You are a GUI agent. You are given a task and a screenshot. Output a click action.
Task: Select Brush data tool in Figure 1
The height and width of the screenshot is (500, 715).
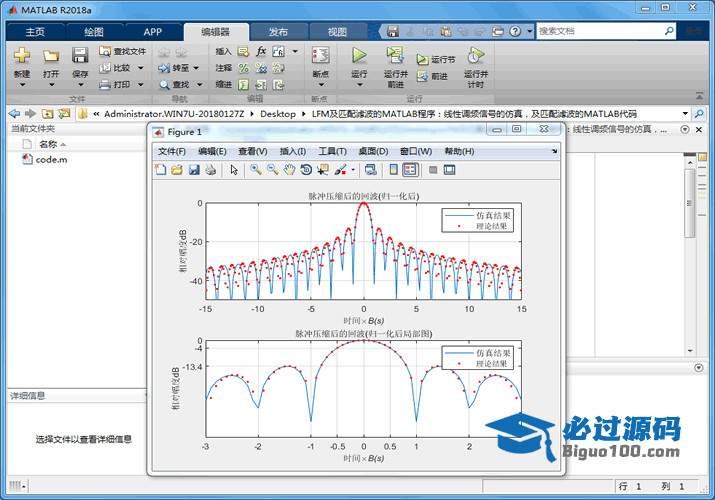click(x=341, y=170)
